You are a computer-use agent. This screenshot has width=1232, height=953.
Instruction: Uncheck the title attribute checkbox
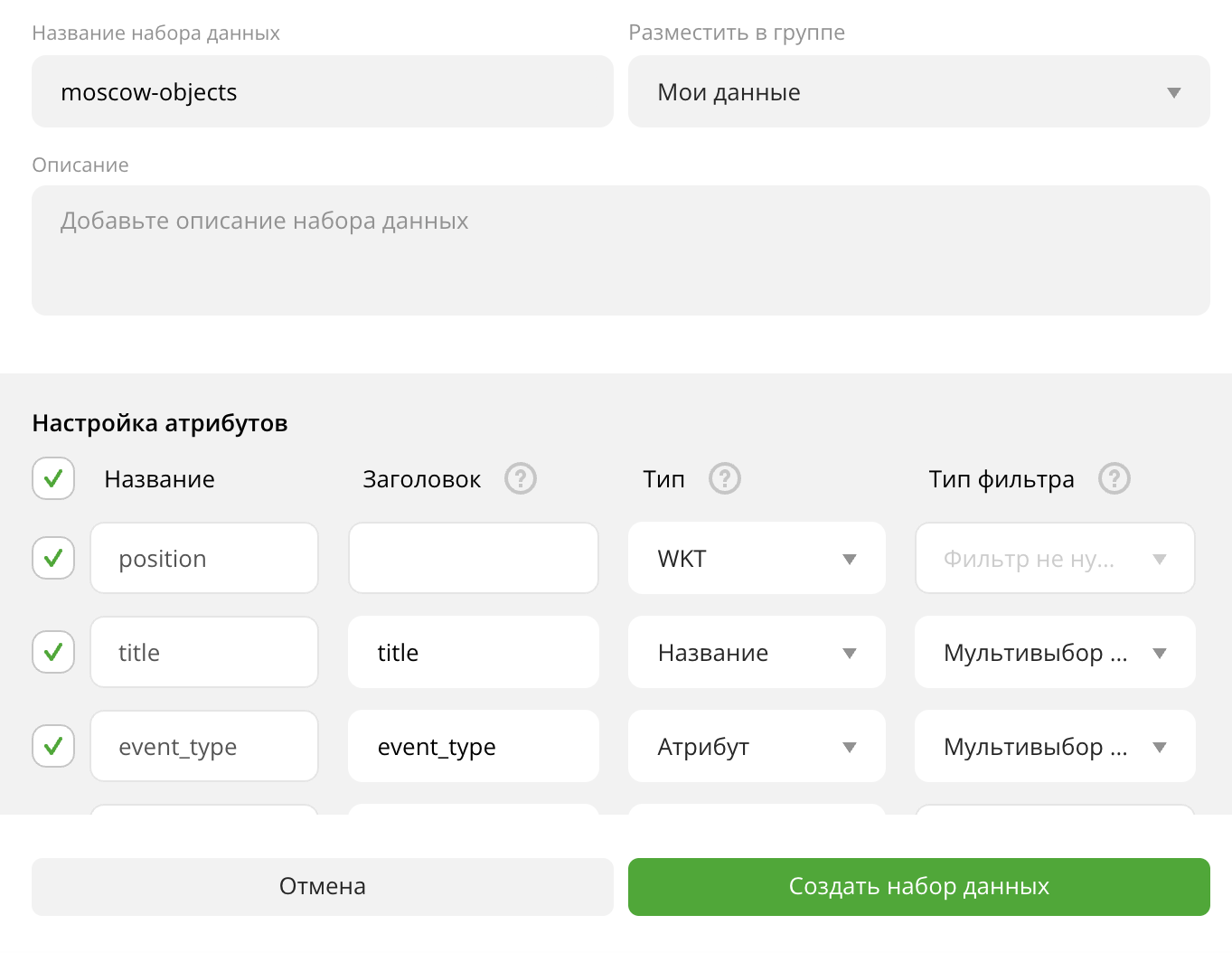point(53,652)
